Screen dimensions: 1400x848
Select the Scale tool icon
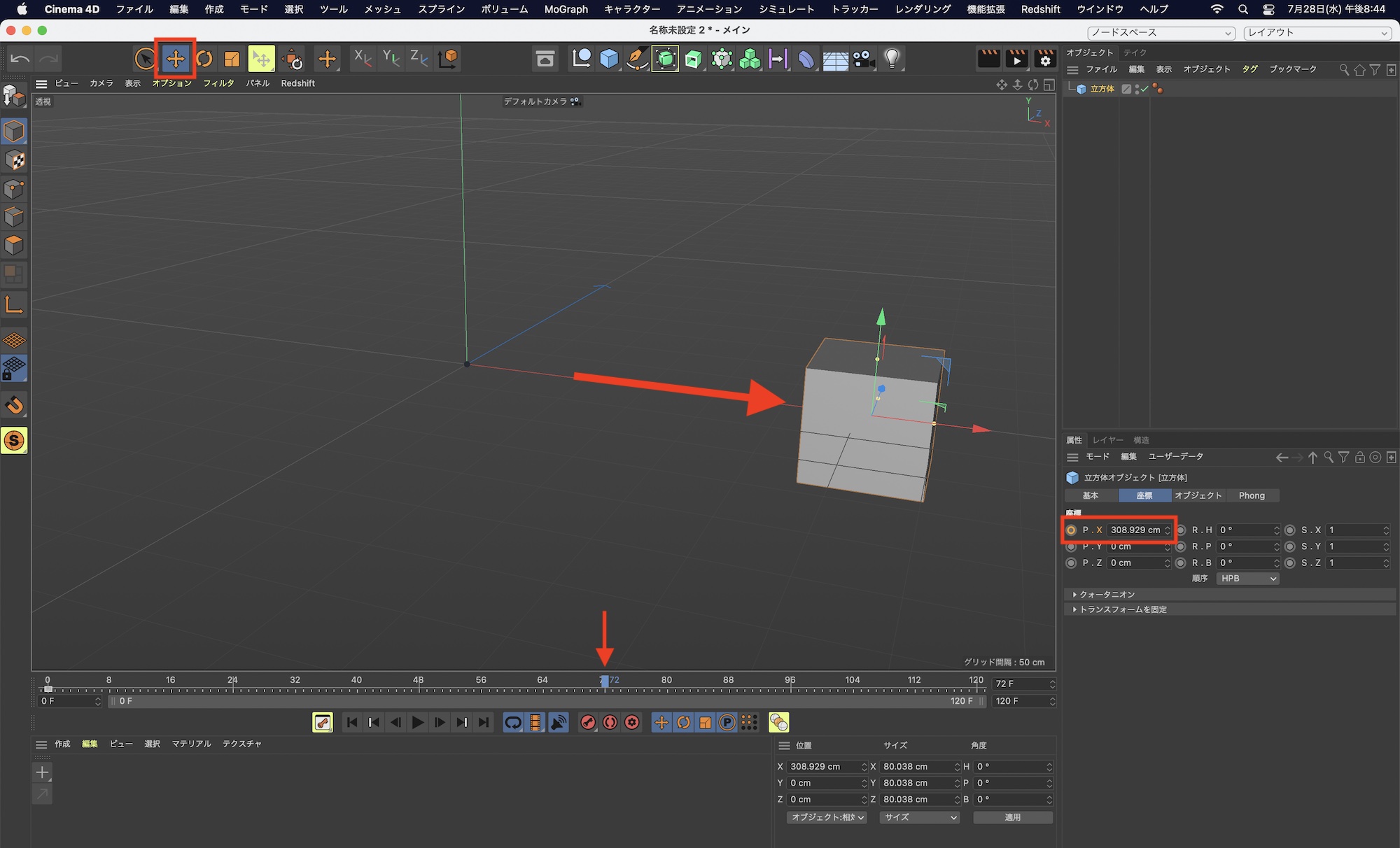click(232, 59)
